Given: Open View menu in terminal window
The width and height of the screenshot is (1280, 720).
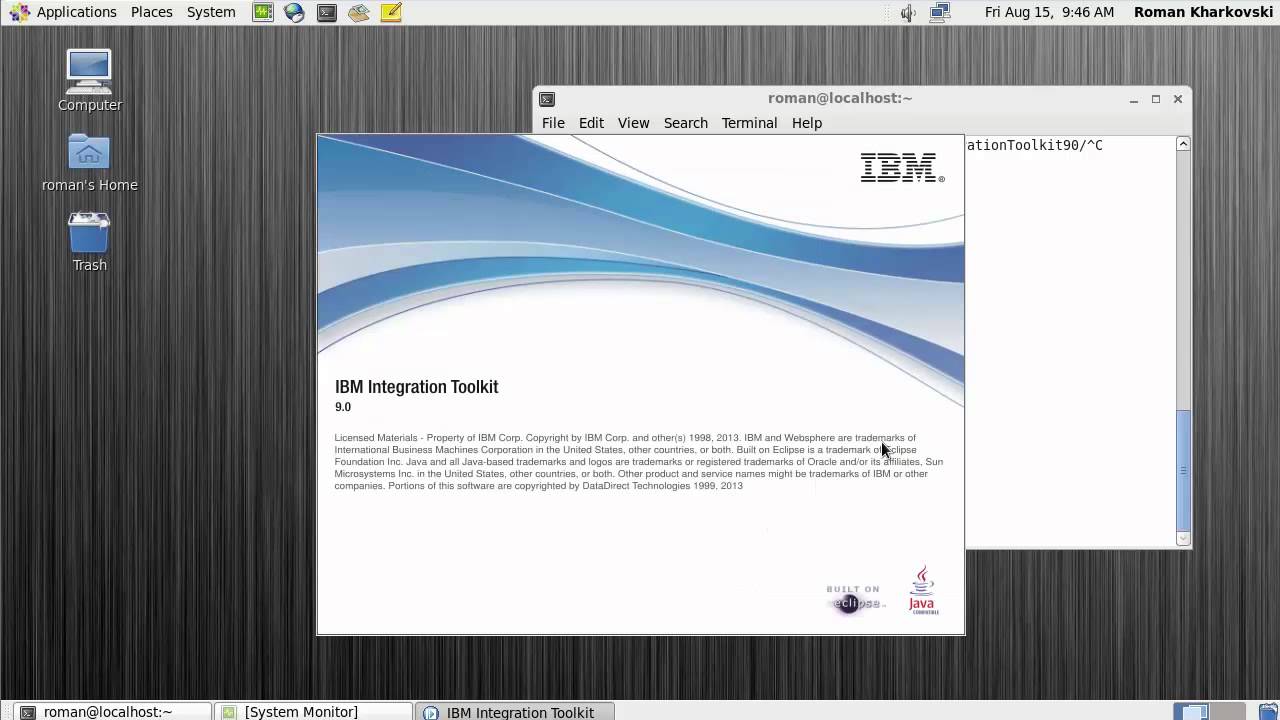Looking at the screenshot, I should click(633, 123).
